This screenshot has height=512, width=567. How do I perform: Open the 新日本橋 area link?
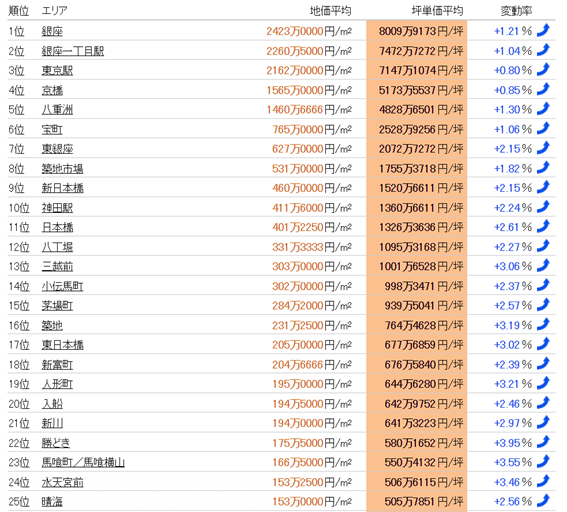pyautogui.click(x=62, y=188)
